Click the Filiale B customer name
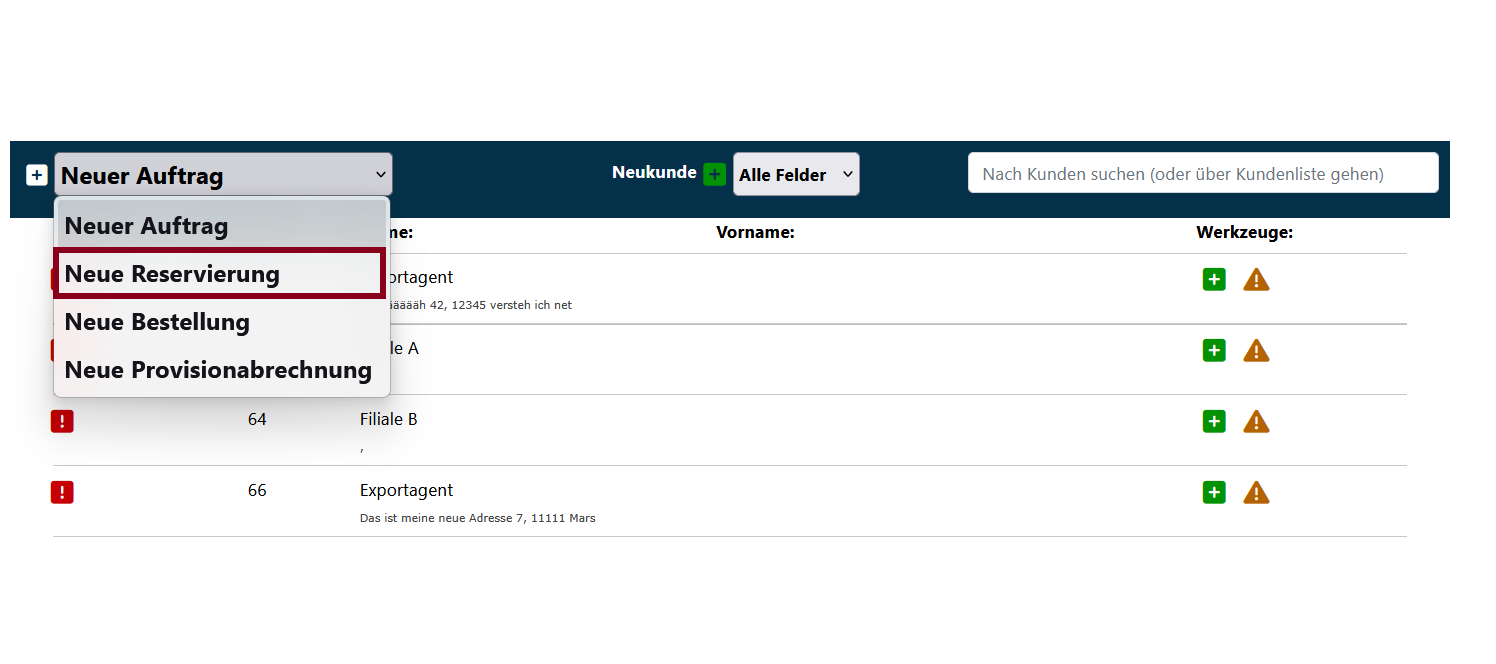This screenshot has width=1496, height=664. pyautogui.click(x=388, y=420)
